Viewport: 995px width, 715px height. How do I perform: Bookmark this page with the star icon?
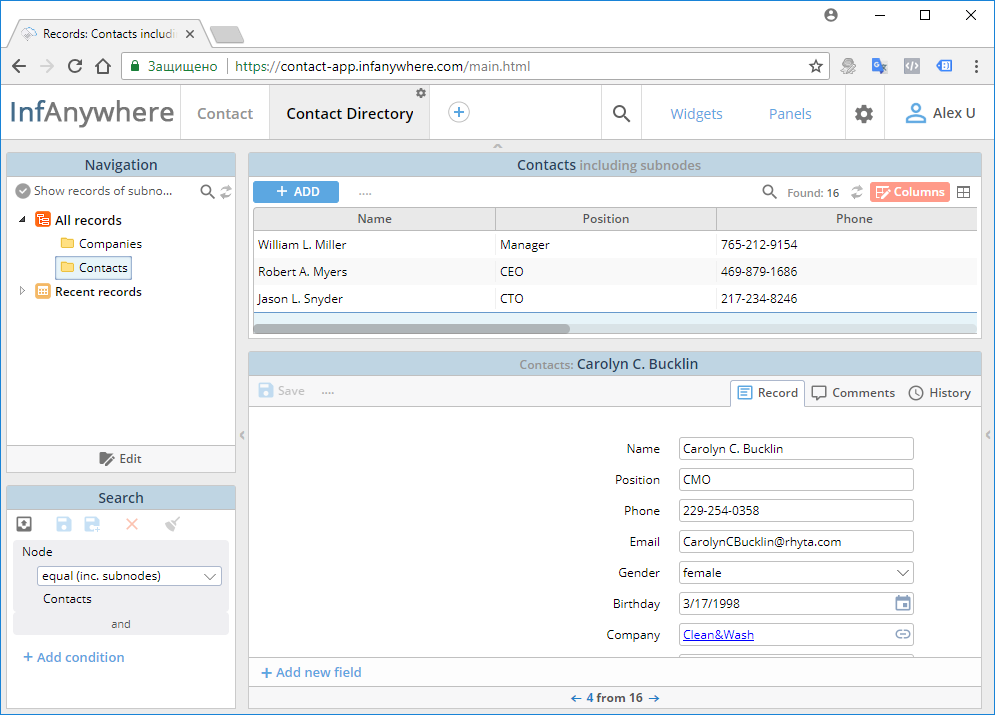(815, 66)
